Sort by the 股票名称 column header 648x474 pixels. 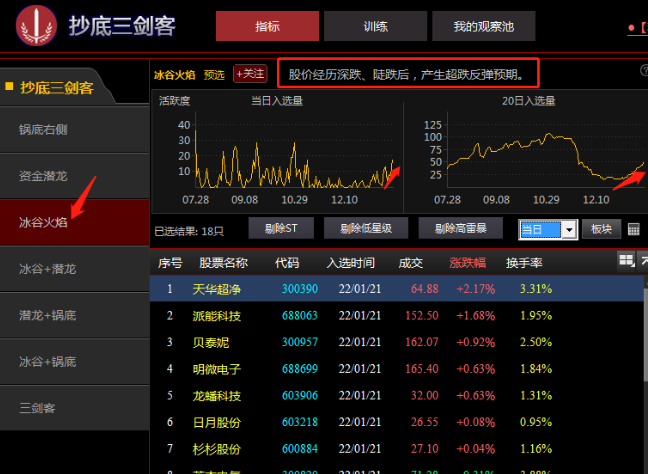(224, 263)
